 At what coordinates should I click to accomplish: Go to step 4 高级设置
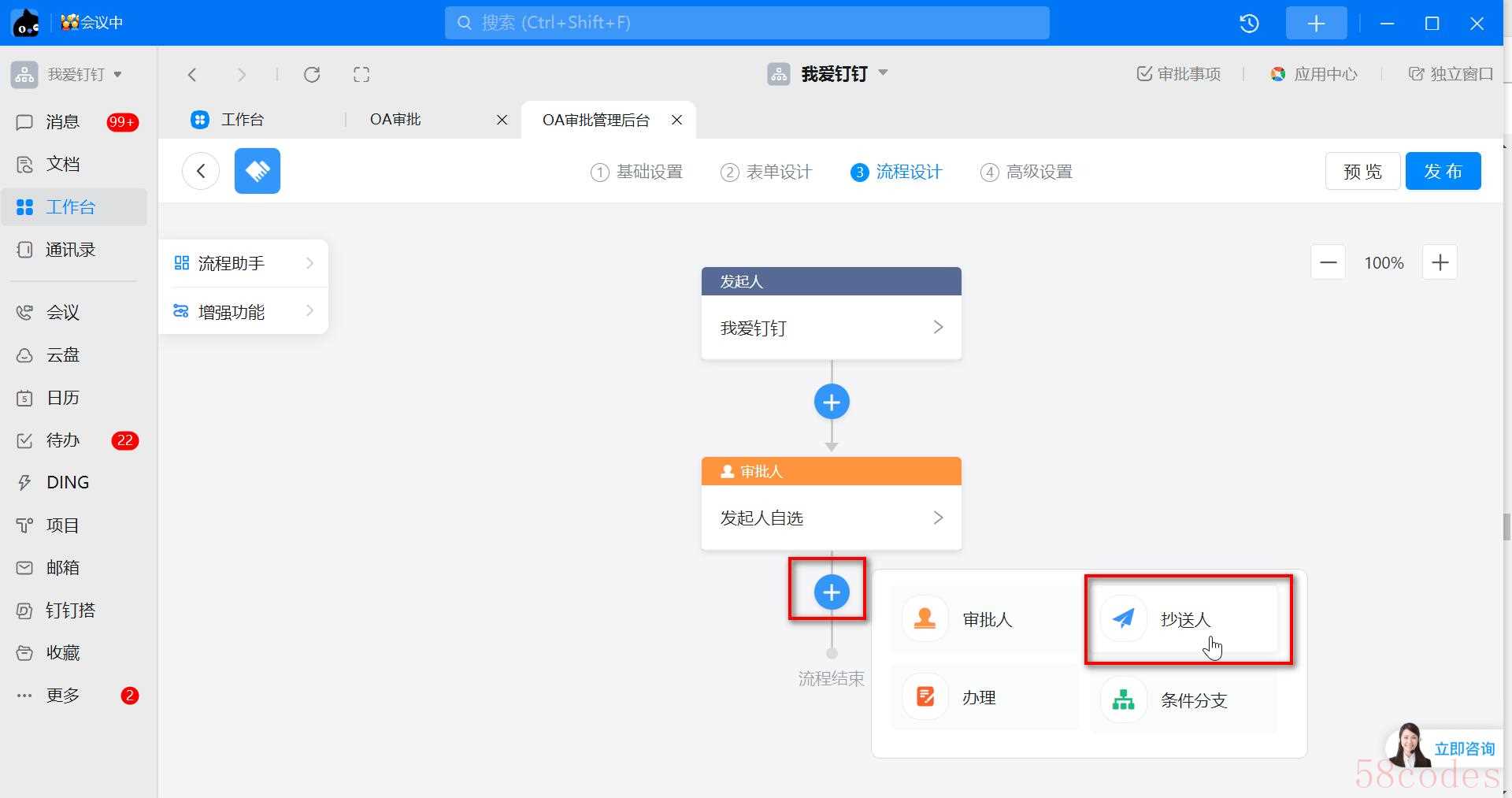click(1026, 172)
